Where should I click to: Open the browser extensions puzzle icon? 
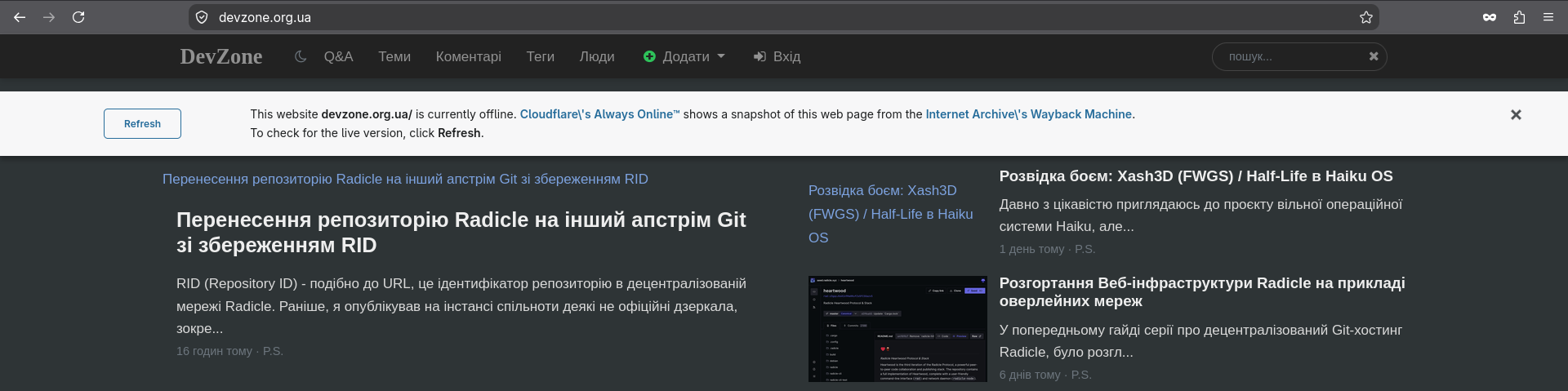click(x=1519, y=17)
